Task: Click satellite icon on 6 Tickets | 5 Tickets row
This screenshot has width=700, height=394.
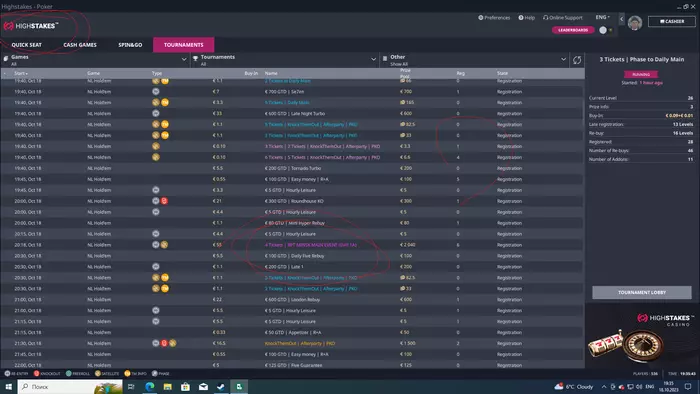Action: point(155,157)
